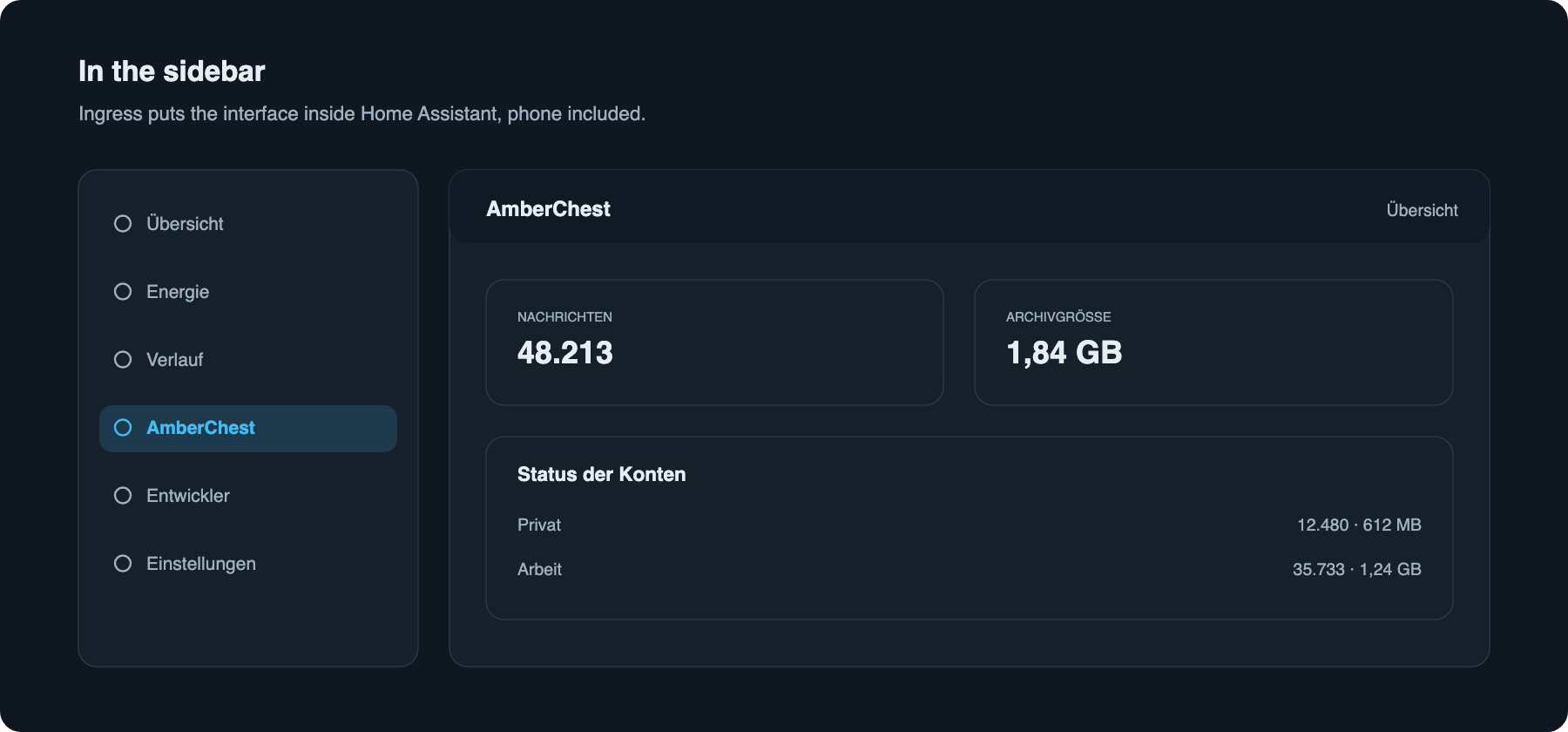Click the 48.213 message count

point(565,353)
